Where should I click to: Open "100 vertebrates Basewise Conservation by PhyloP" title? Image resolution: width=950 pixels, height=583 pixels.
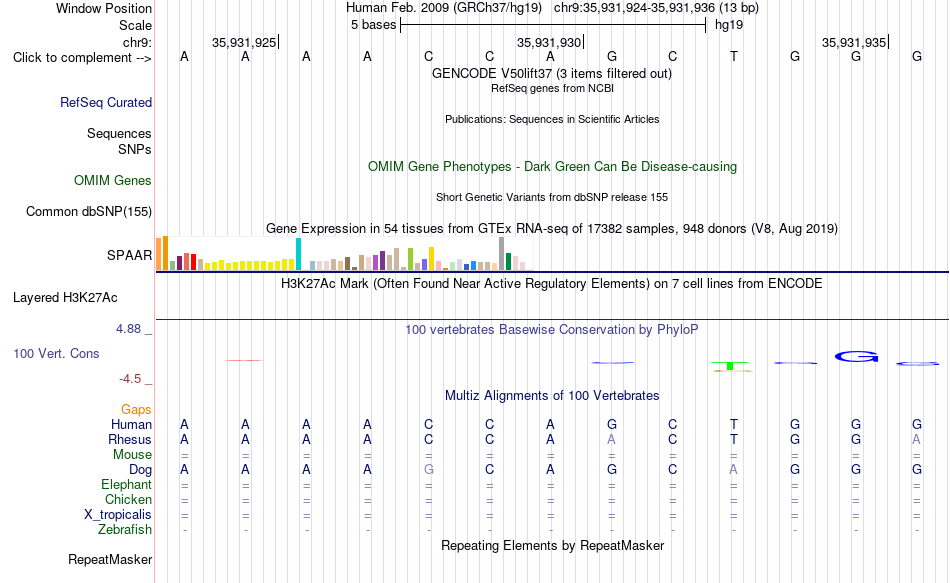[551, 330]
